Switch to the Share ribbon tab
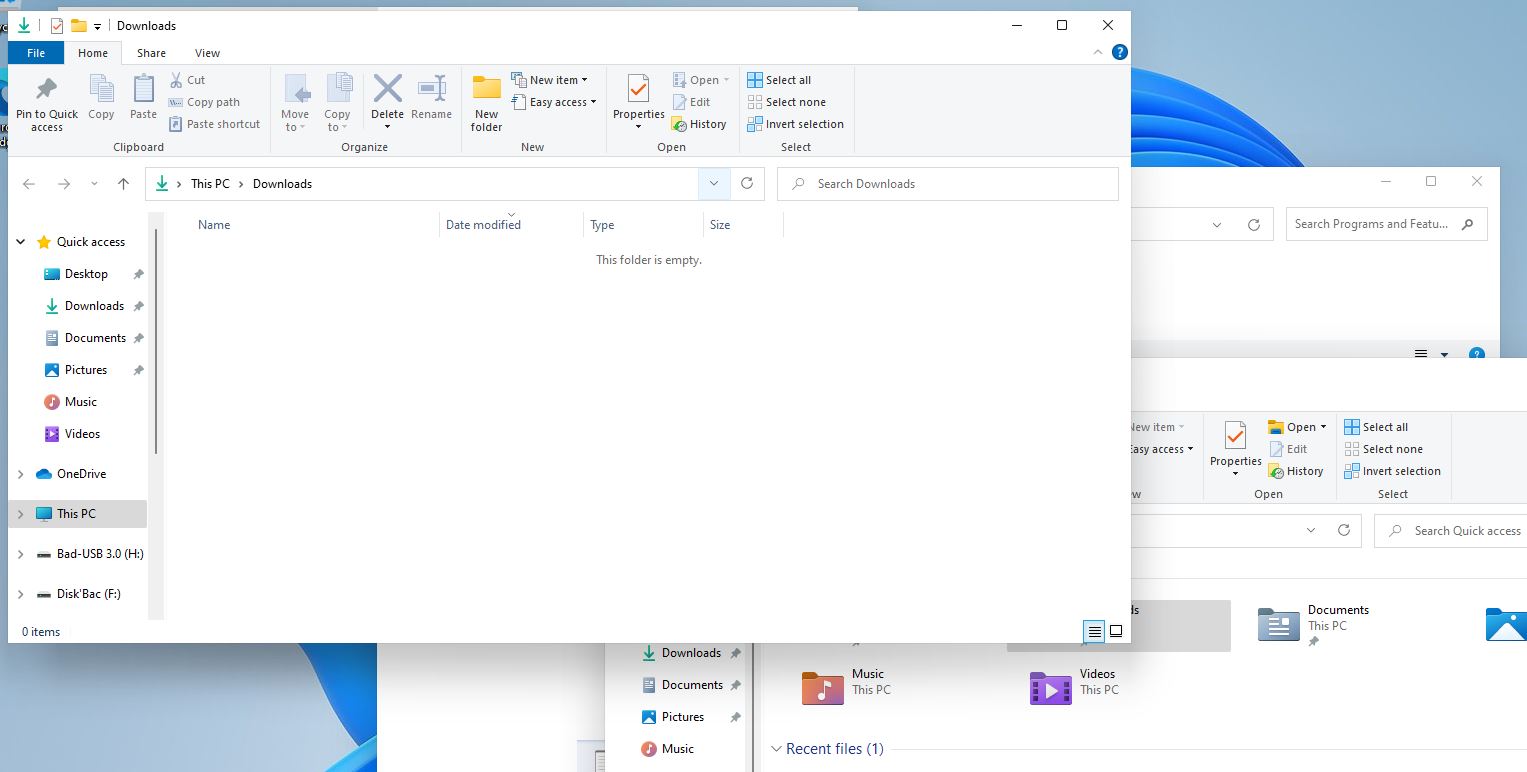This screenshot has width=1527, height=772. [x=152, y=53]
